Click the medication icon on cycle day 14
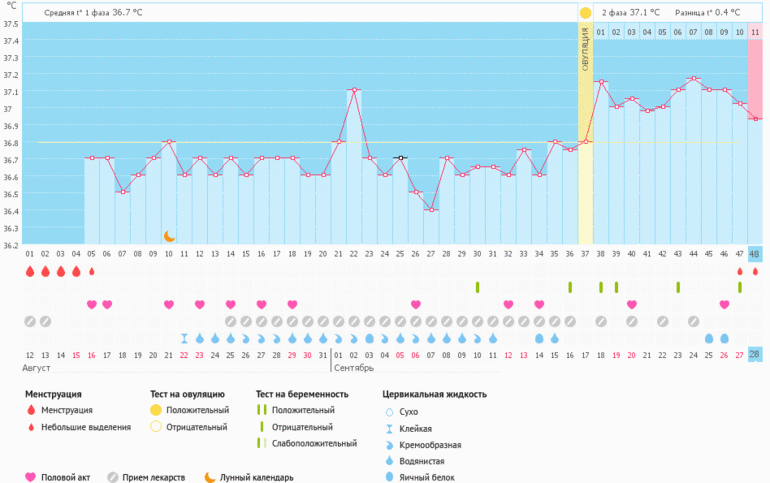The height and width of the screenshot is (483, 770). point(230,322)
